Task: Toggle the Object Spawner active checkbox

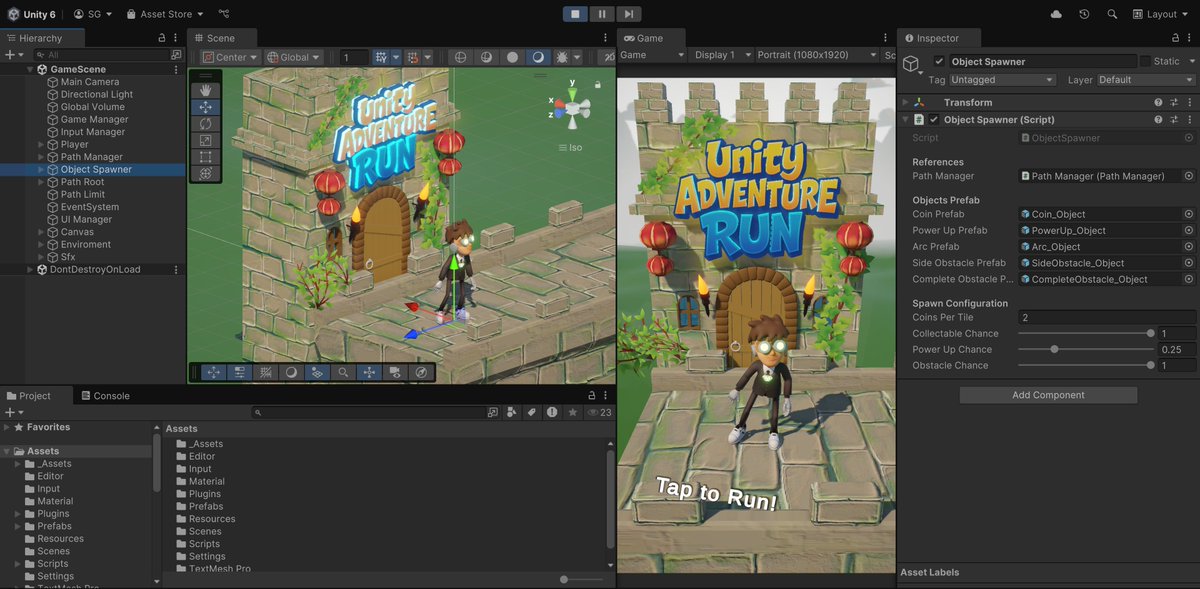Action: [x=938, y=62]
